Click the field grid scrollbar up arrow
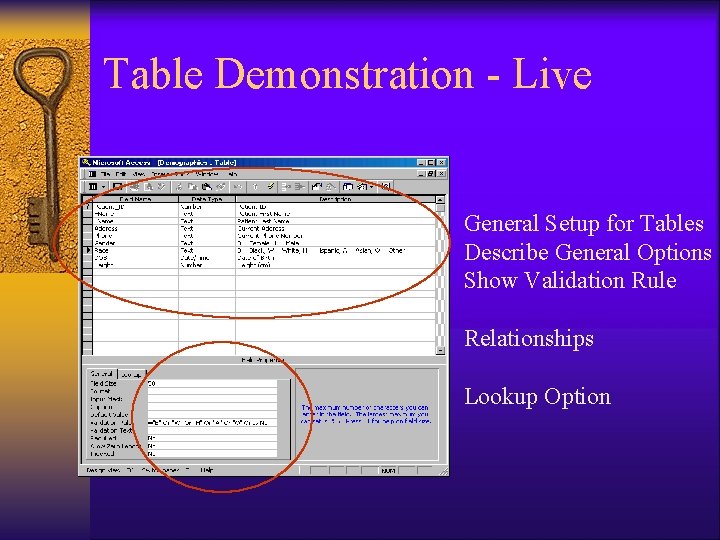This screenshot has height=540, width=720. pyautogui.click(x=440, y=200)
